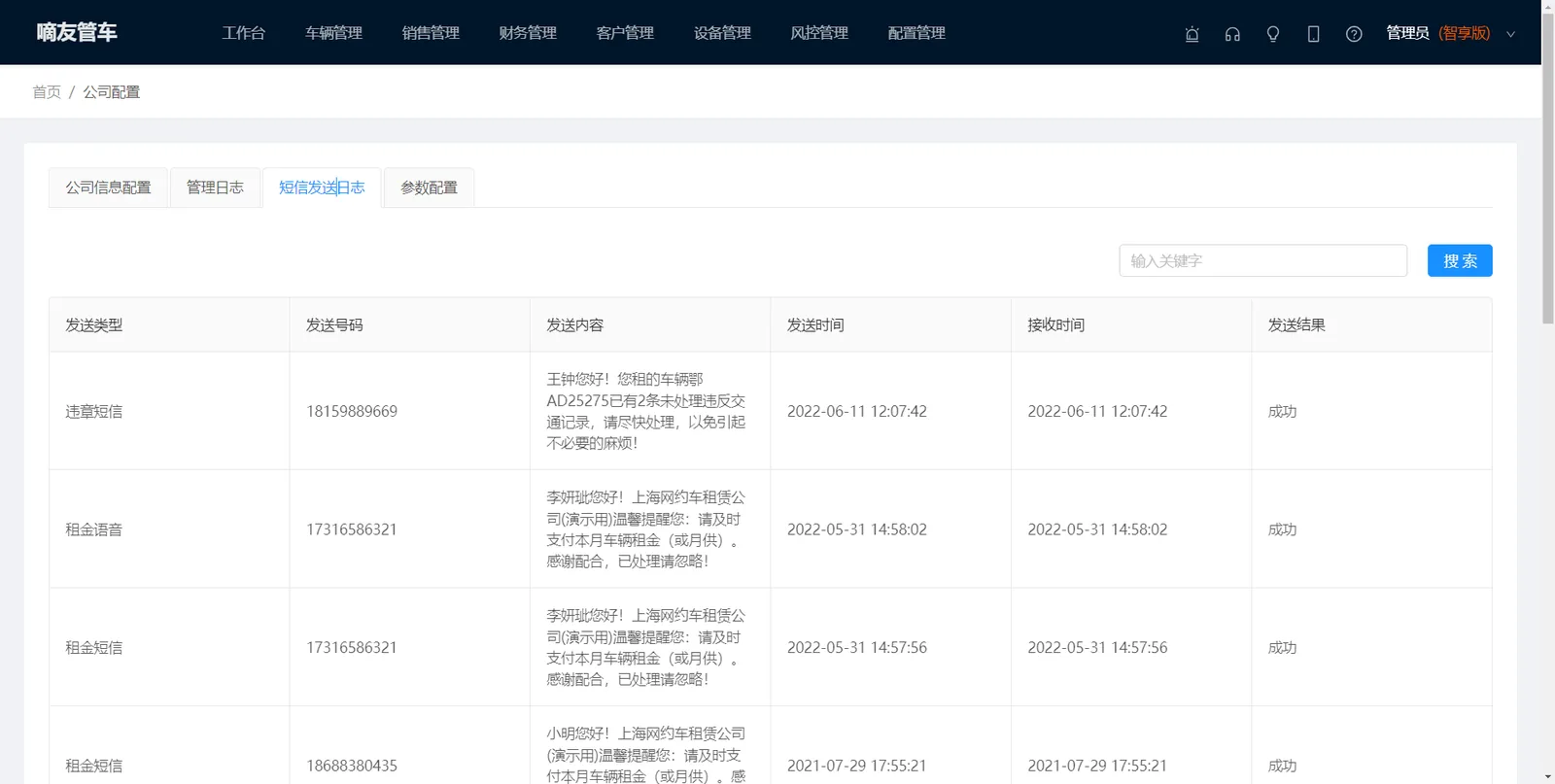
Task: Select the 短信发送日志 tab
Action: pos(322,187)
